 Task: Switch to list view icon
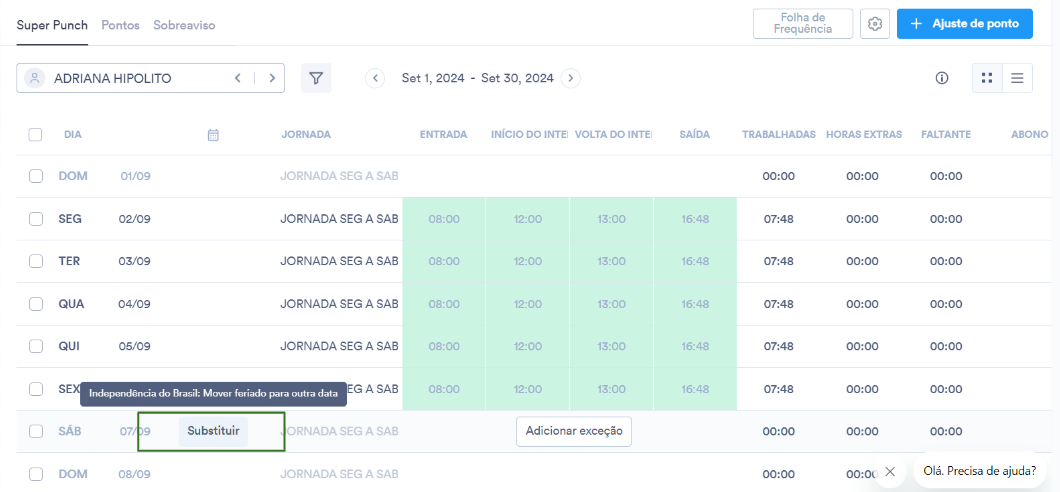(x=1017, y=78)
